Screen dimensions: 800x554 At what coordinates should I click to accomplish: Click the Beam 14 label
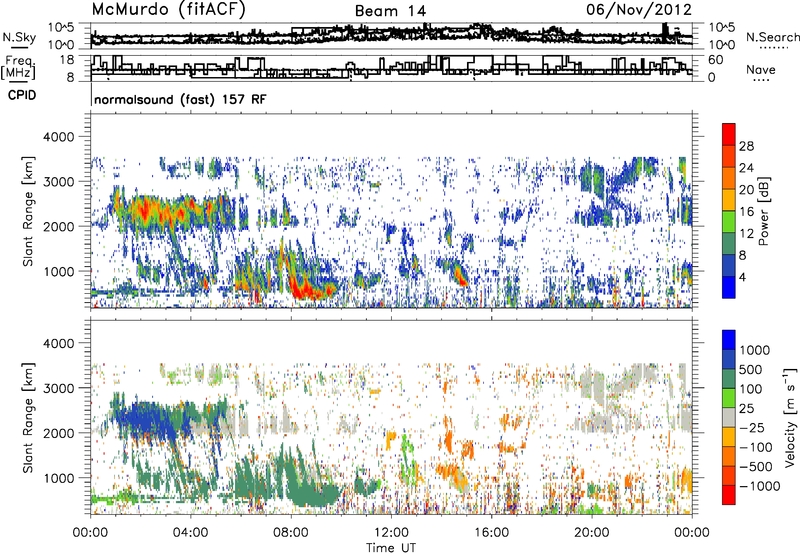coord(390,11)
